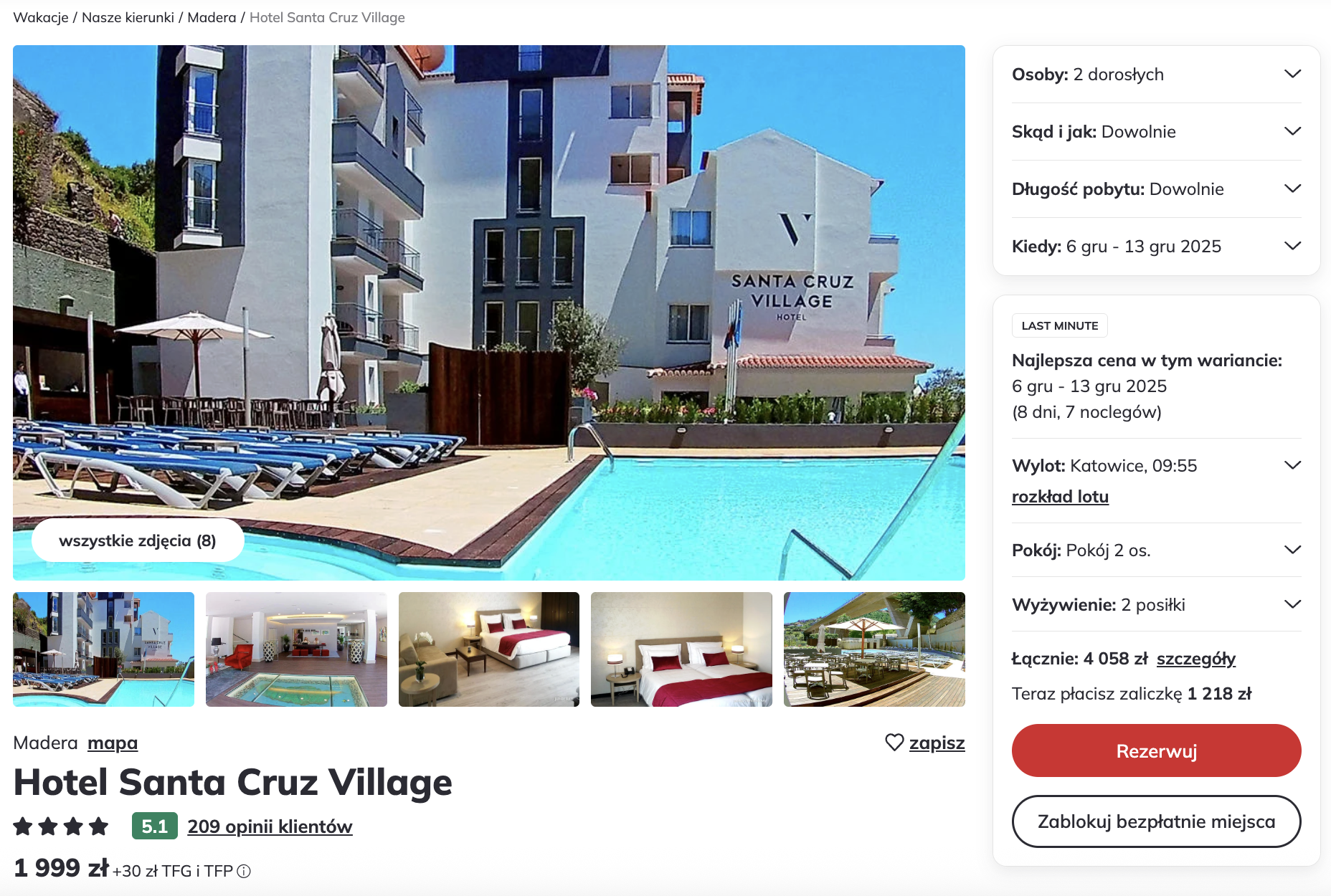The height and width of the screenshot is (896, 1331).
Task: Open the TFG i TFP info icon
Action: click(244, 871)
